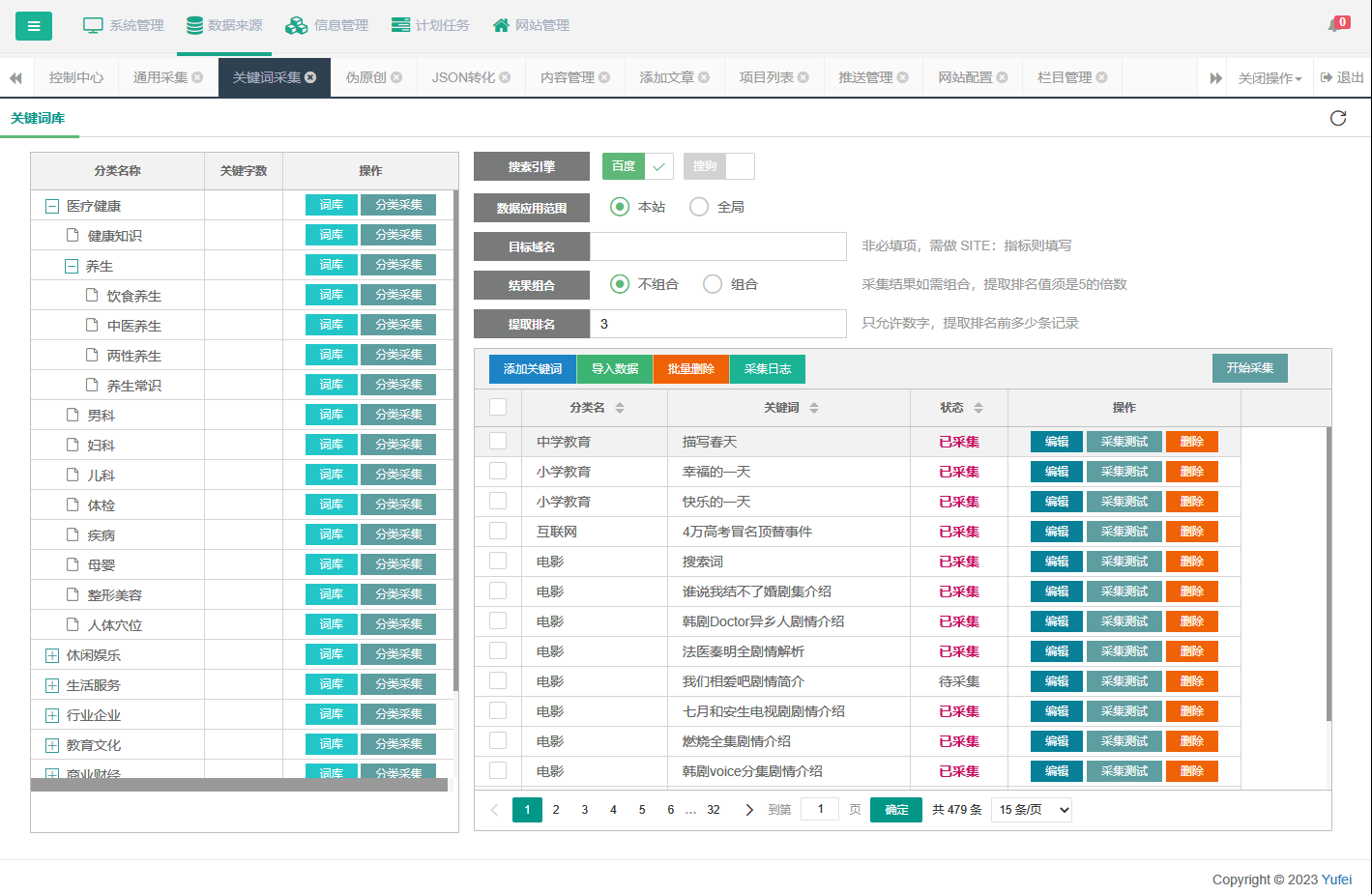The width and height of the screenshot is (1372, 894).
Task: Go to next page with arrow icon
Action: click(x=749, y=810)
